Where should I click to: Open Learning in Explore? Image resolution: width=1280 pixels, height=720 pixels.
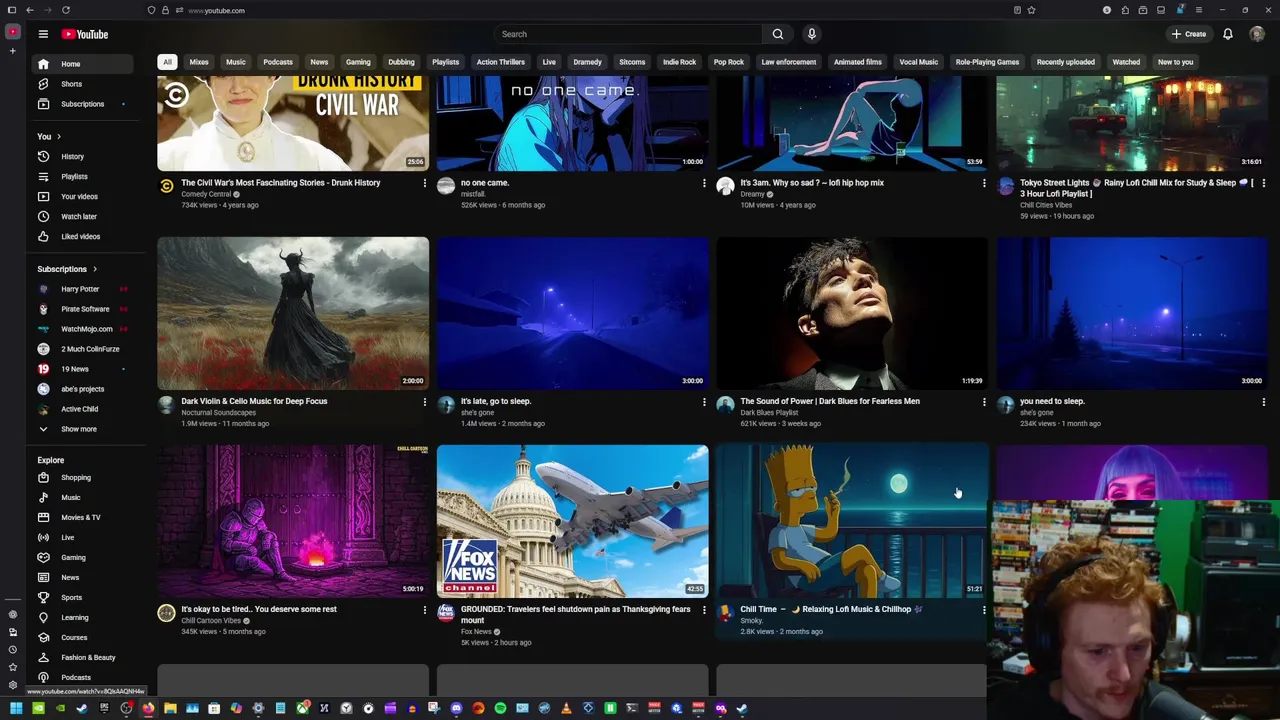[80, 617]
